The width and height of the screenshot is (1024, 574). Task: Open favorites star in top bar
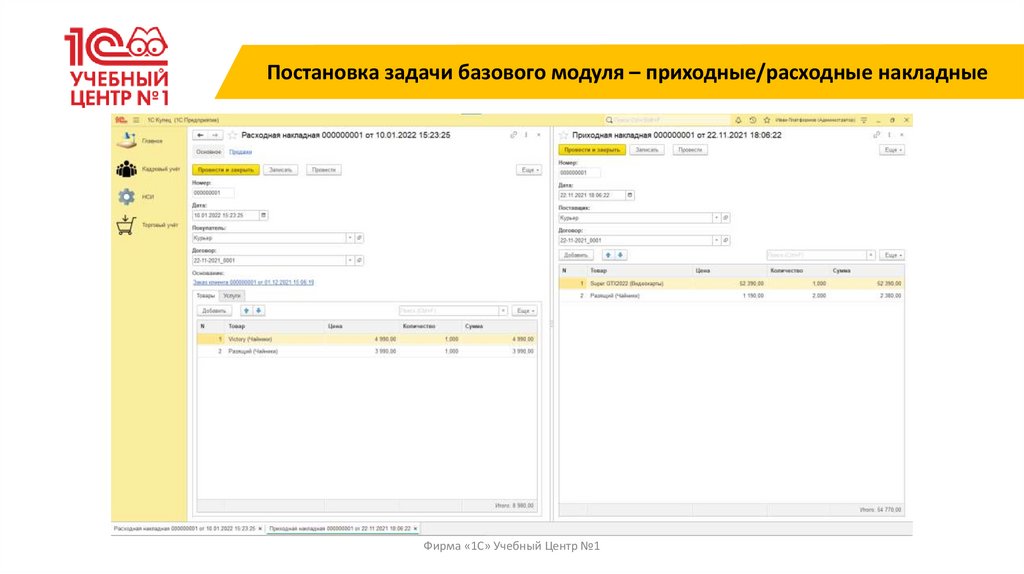tap(767, 120)
